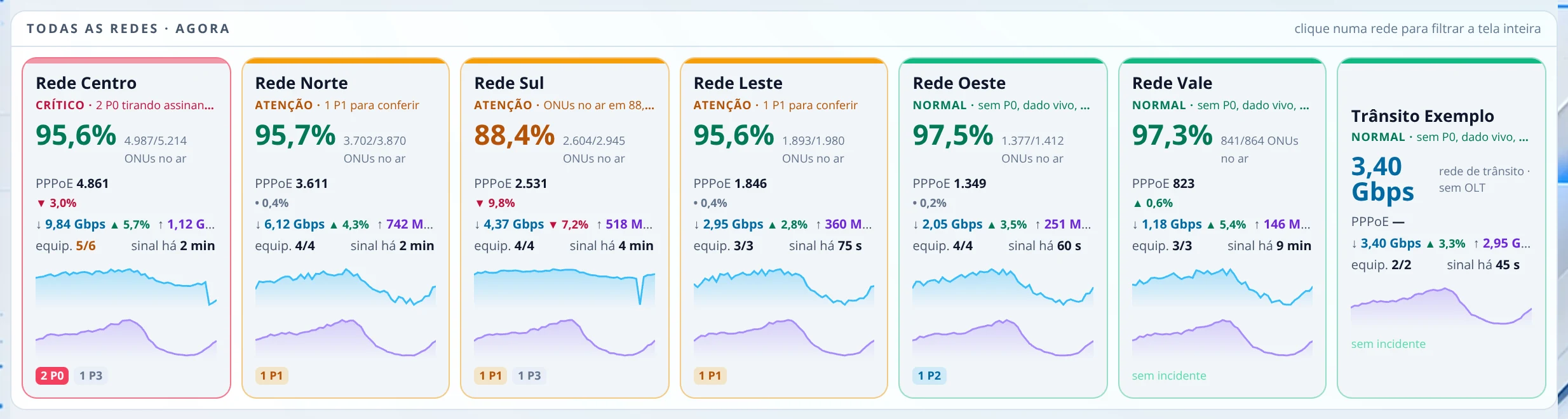Click the 95,6% value in Rede Centro
Screen dimensions: 1568x419
point(76,135)
